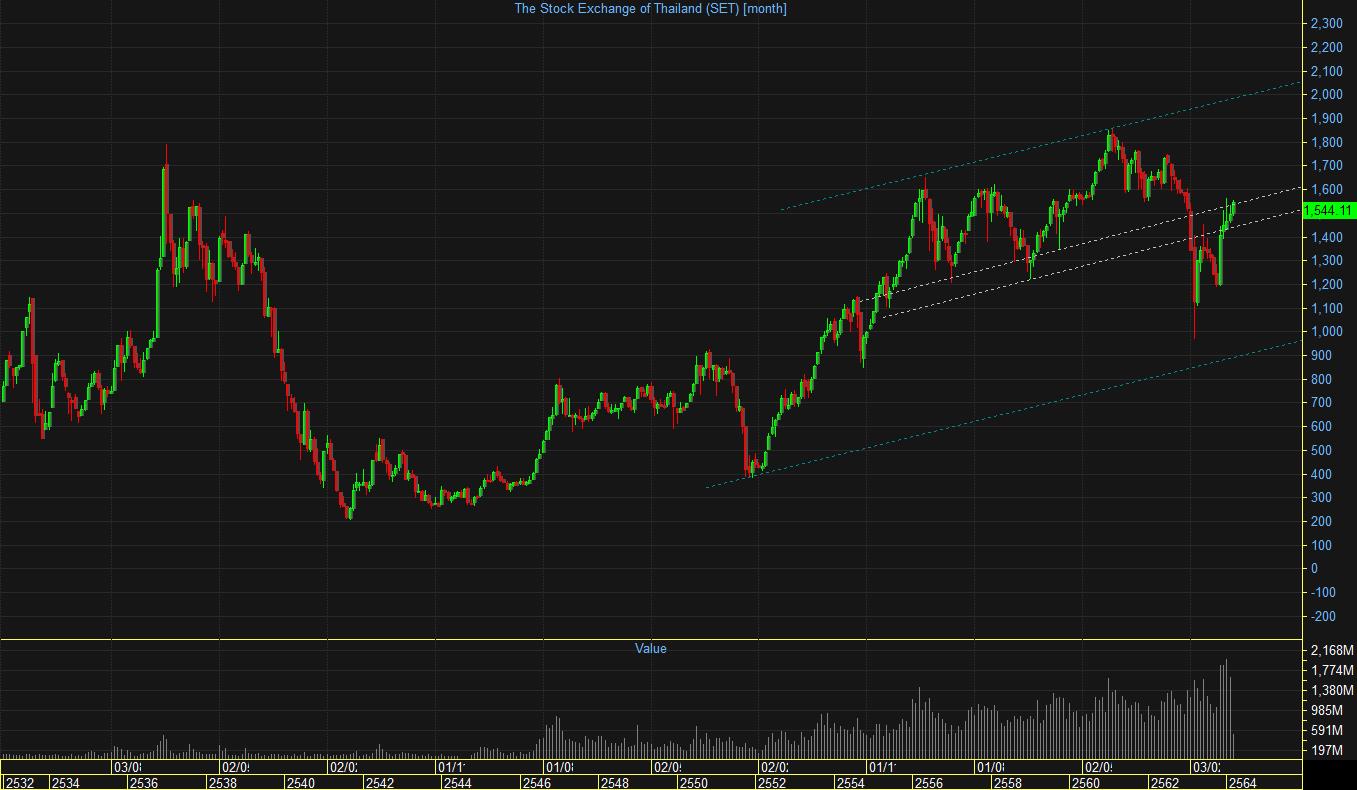The image size is (1357, 790).
Task: Click the 2,300 price axis label
Action: 1326,23
